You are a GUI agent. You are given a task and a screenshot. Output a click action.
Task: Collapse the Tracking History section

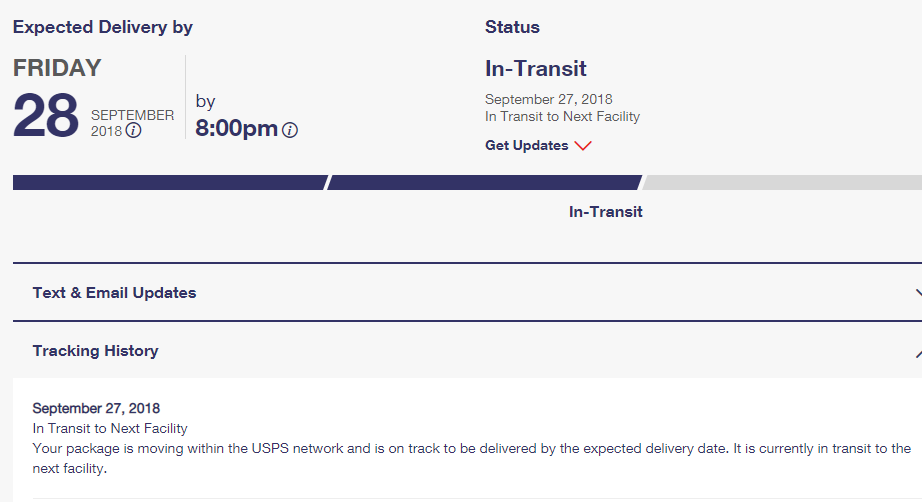pos(467,350)
